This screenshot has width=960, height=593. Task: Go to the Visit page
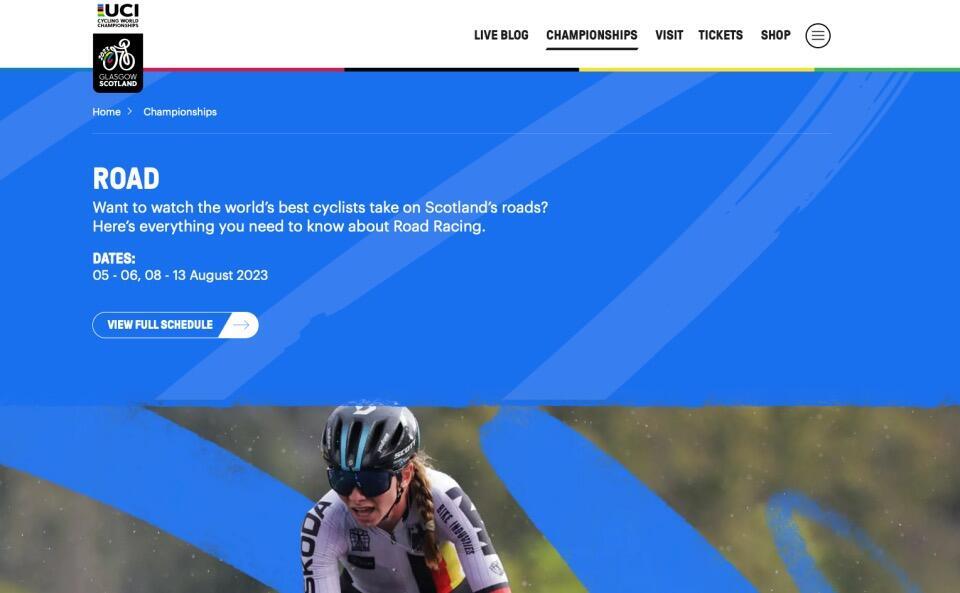pos(669,35)
